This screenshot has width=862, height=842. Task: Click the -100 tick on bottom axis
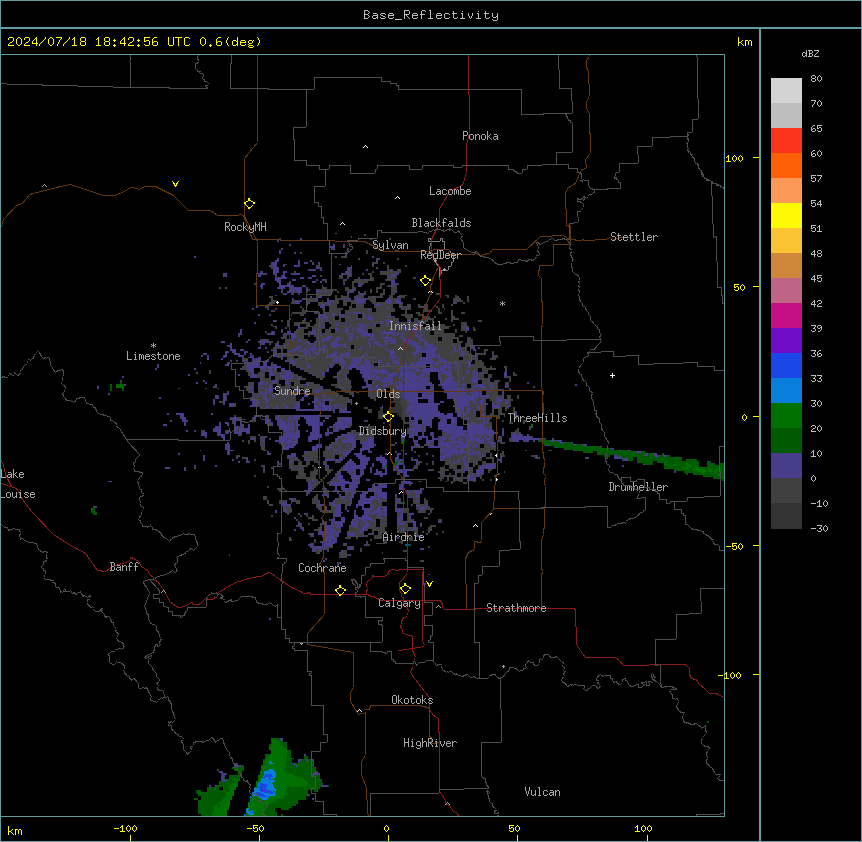[125, 828]
